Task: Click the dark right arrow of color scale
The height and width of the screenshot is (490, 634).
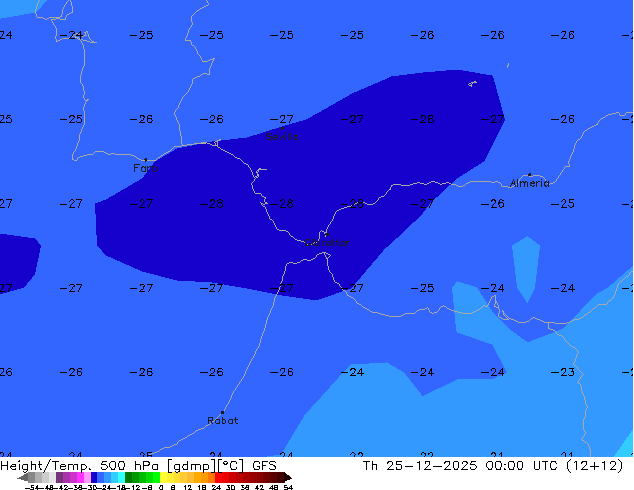Action: point(288,477)
